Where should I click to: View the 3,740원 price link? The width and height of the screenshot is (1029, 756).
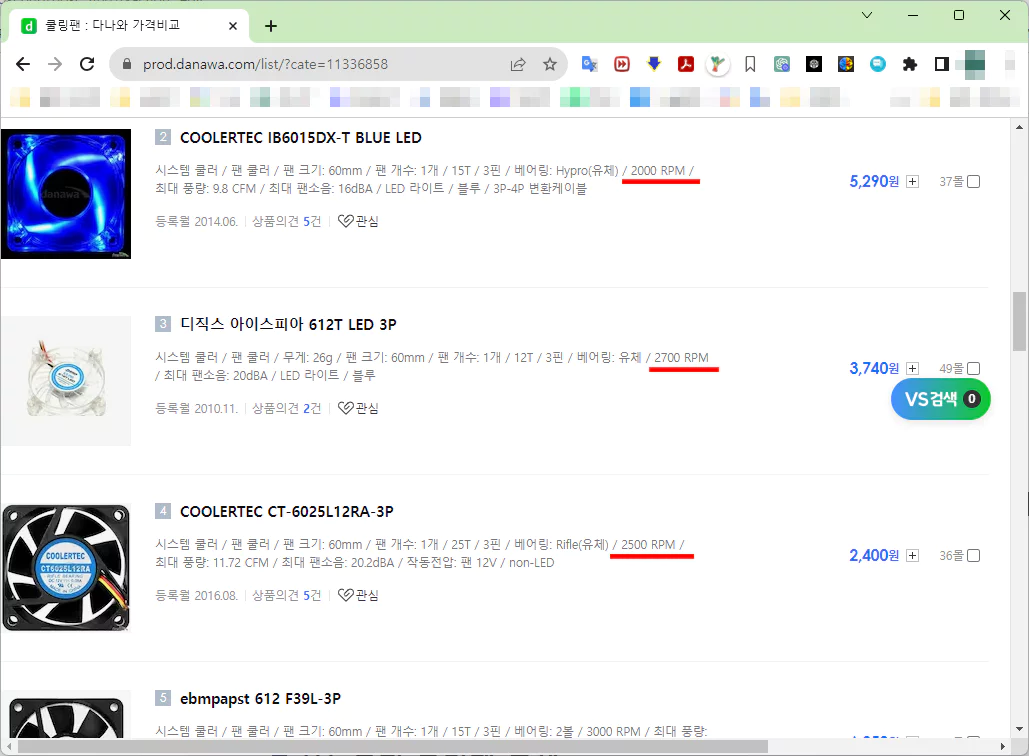coord(874,368)
